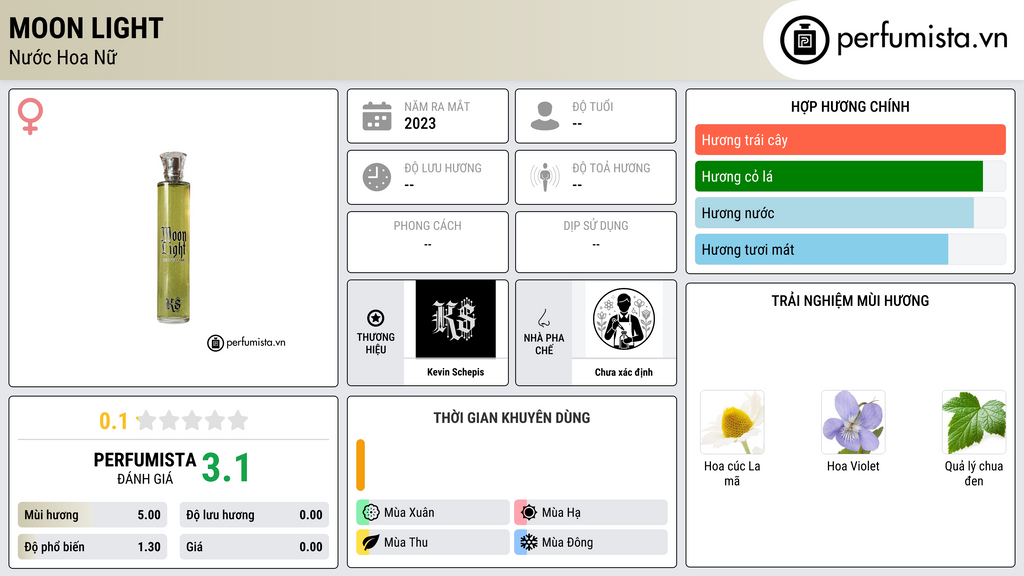Click the clock icon beside Độ lưu hương

click(377, 177)
